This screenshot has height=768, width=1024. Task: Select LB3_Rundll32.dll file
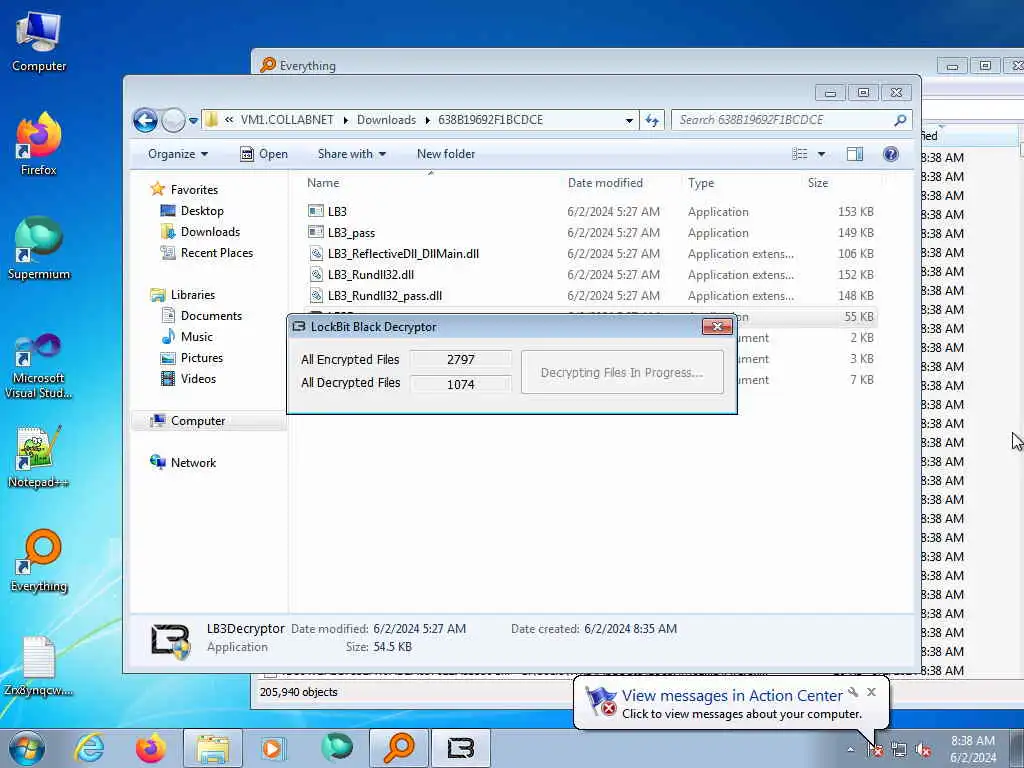pyautogui.click(x=590, y=274)
